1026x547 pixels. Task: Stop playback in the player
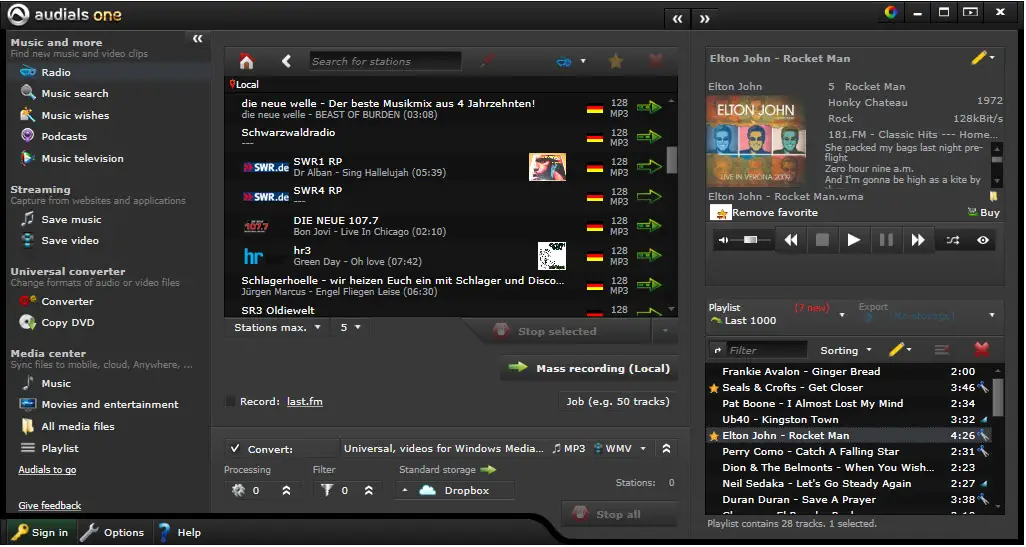tap(822, 240)
